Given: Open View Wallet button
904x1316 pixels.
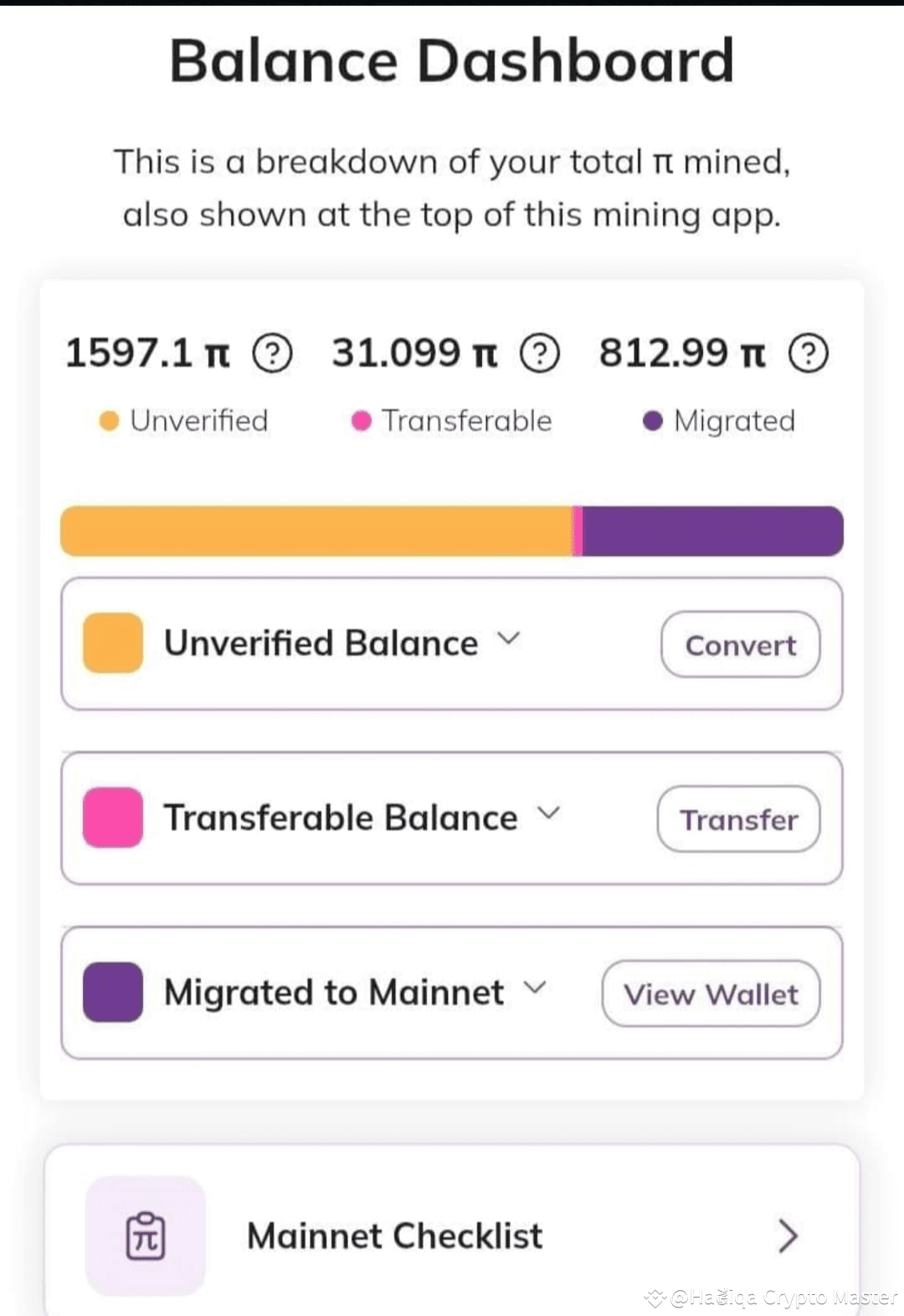Looking at the screenshot, I should tap(711, 994).
